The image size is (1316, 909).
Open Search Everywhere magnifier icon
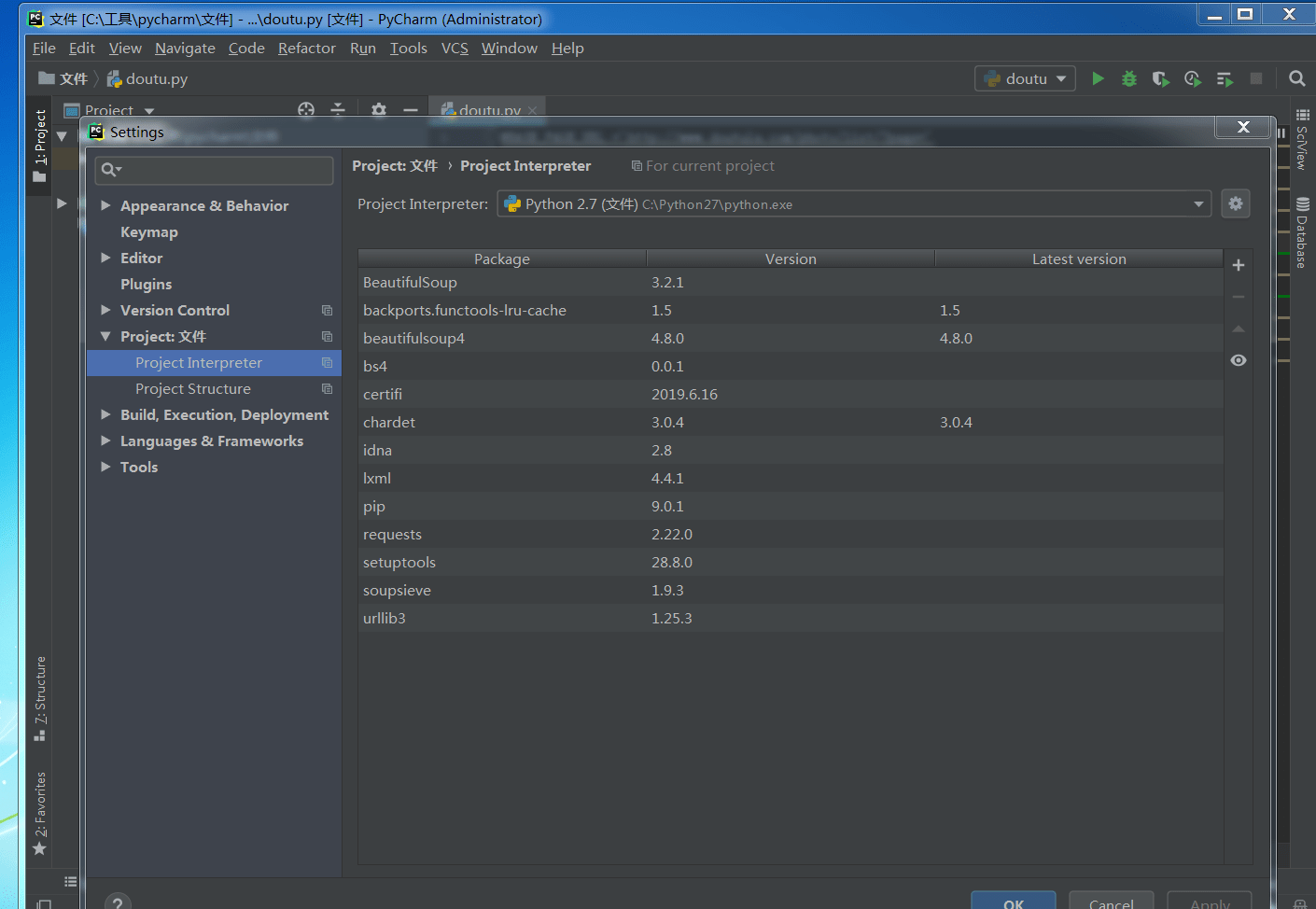[1296, 78]
